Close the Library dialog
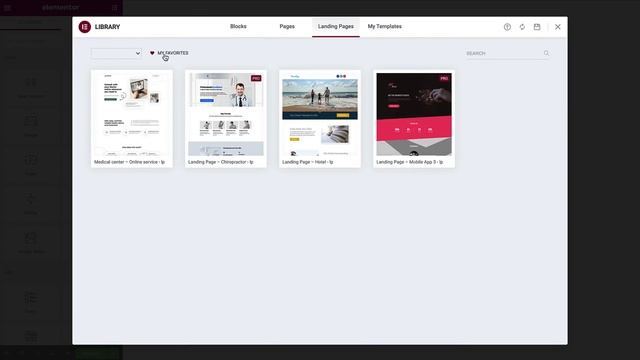 pos(558,27)
